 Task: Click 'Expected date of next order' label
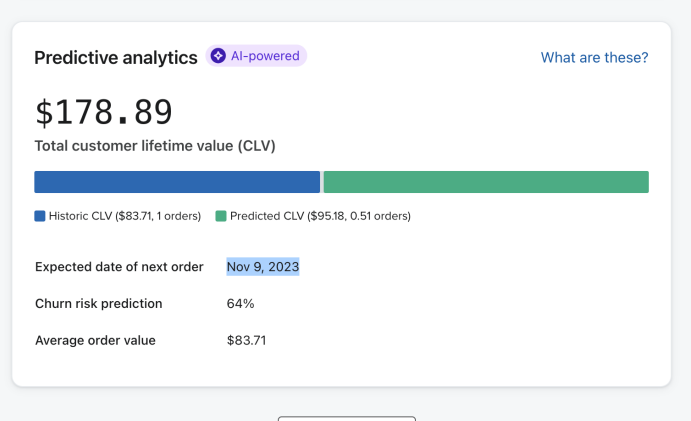(119, 267)
